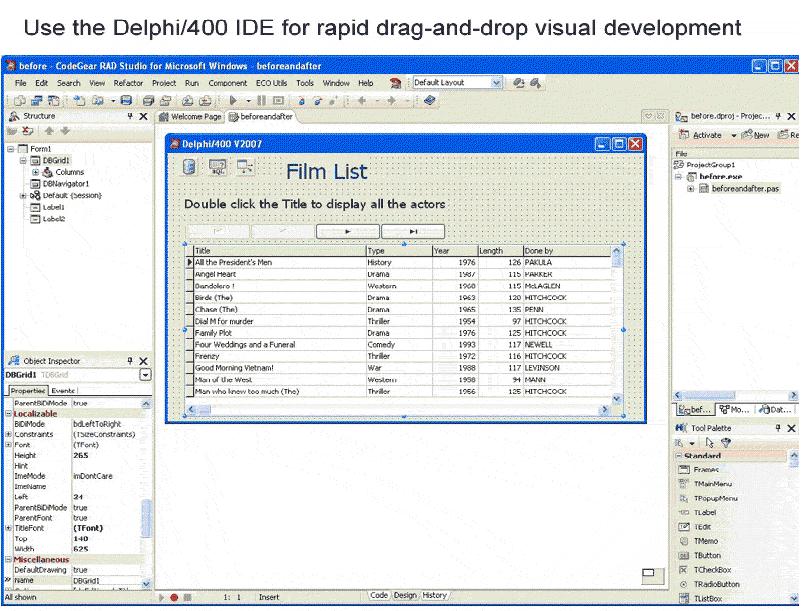Pick TMainMenu from the Tool Palette
This screenshot has height=611, width=803.
(712, 483)
